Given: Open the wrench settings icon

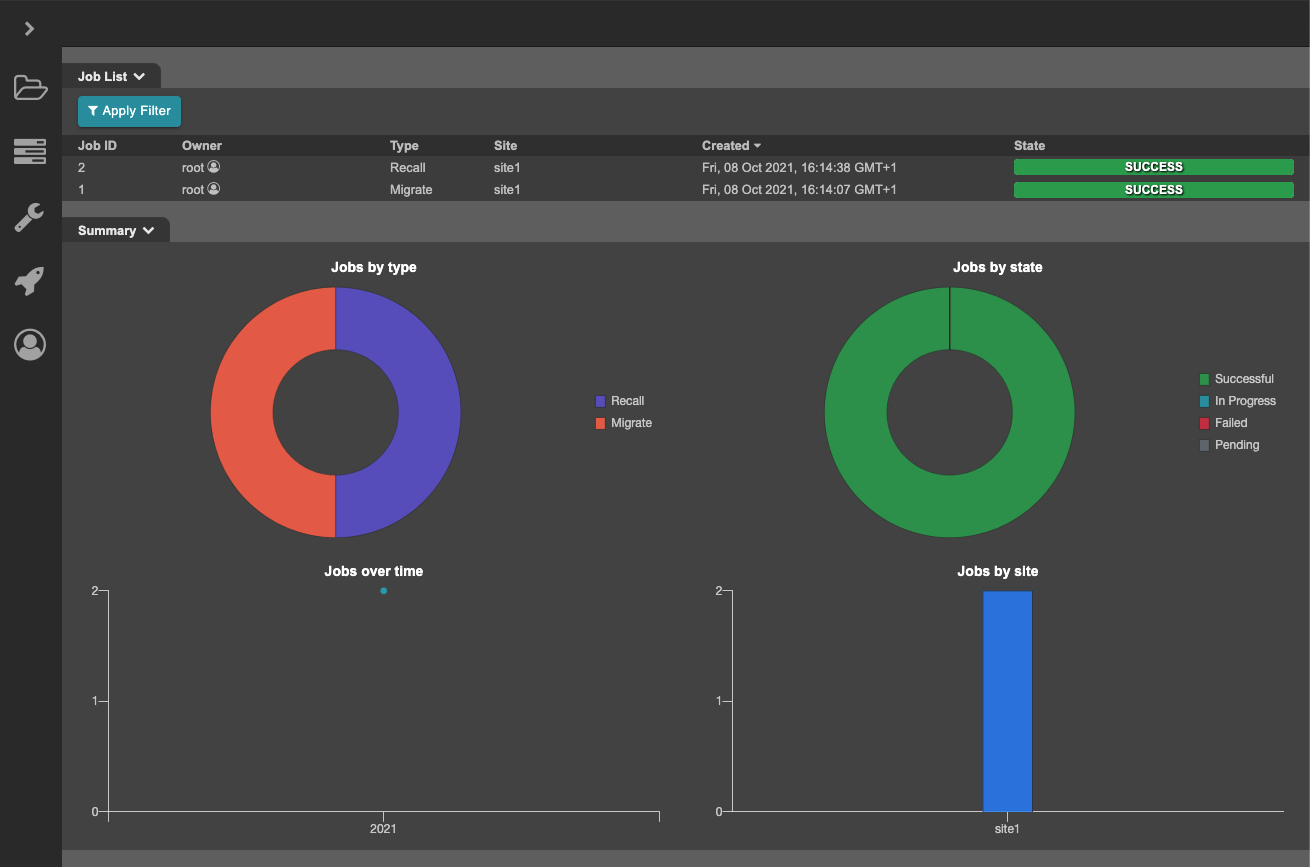Looking at the screenshot, I should pos(30,217).
